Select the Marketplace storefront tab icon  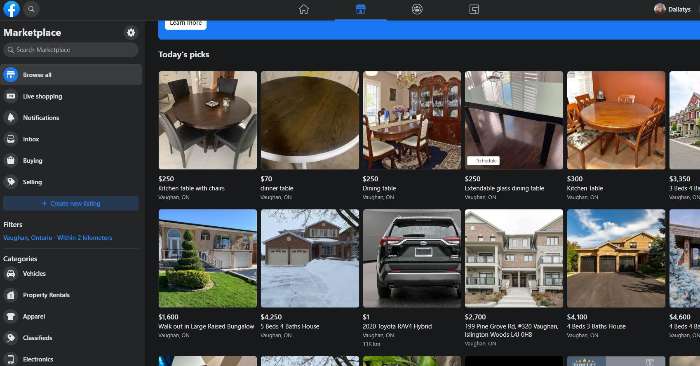click(x=361, y=9)
